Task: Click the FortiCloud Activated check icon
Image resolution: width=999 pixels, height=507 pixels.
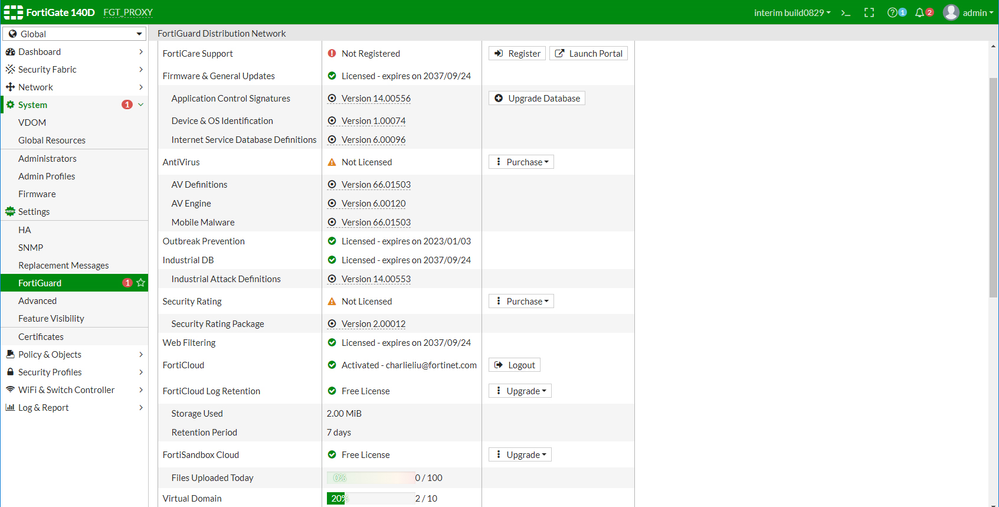Action: click(332, 365)
